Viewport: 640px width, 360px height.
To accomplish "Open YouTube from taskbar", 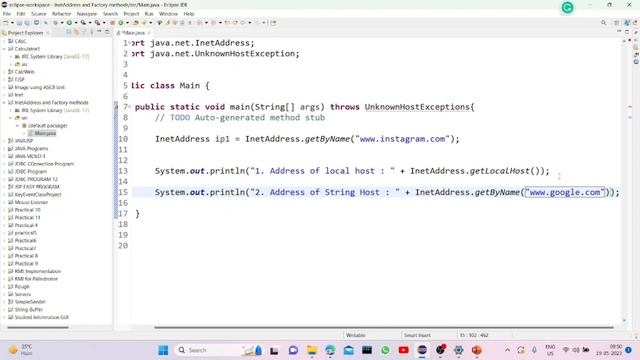I will [x=404, y=350].
